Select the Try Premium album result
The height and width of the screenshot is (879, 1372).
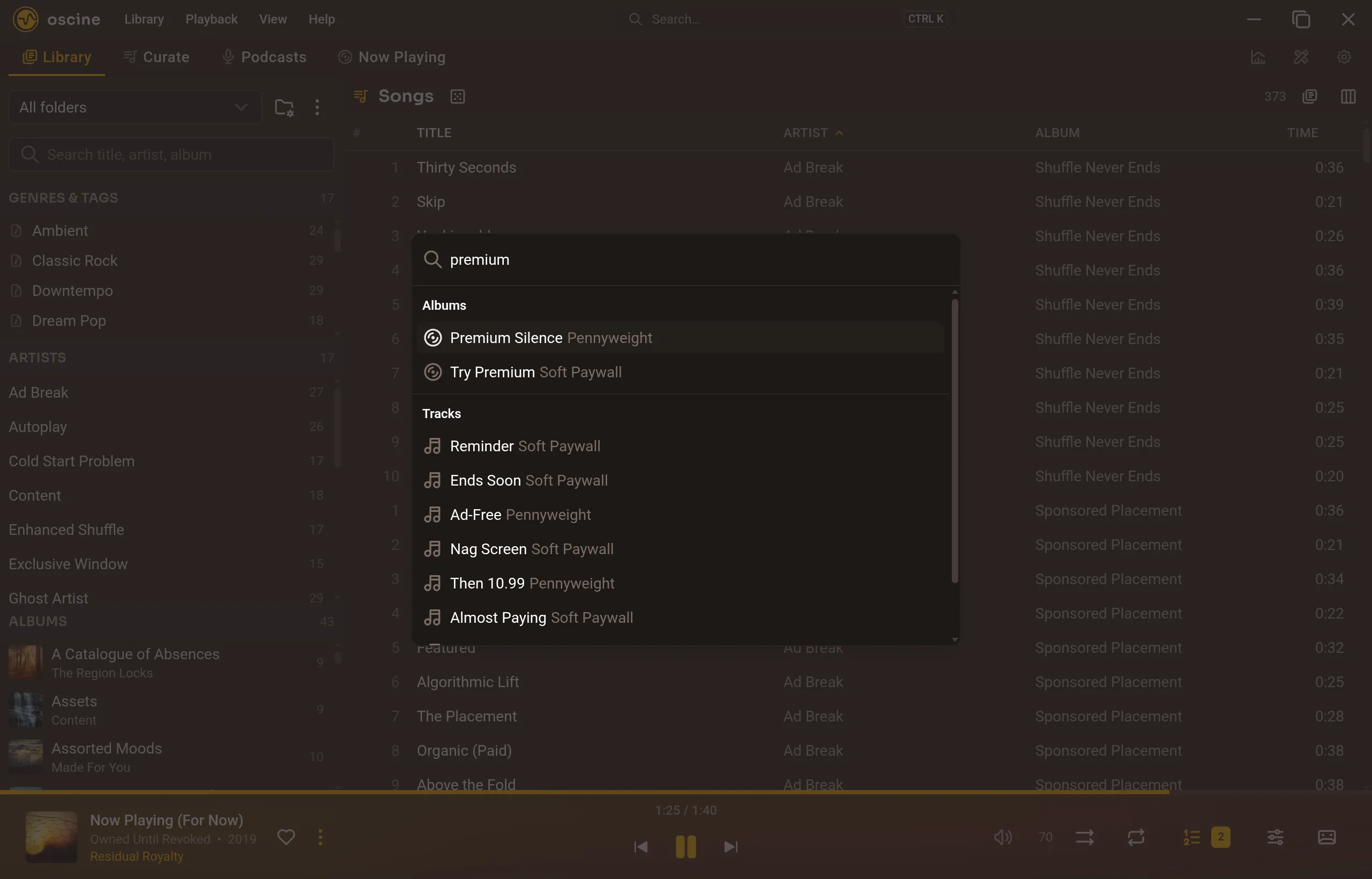680,372
